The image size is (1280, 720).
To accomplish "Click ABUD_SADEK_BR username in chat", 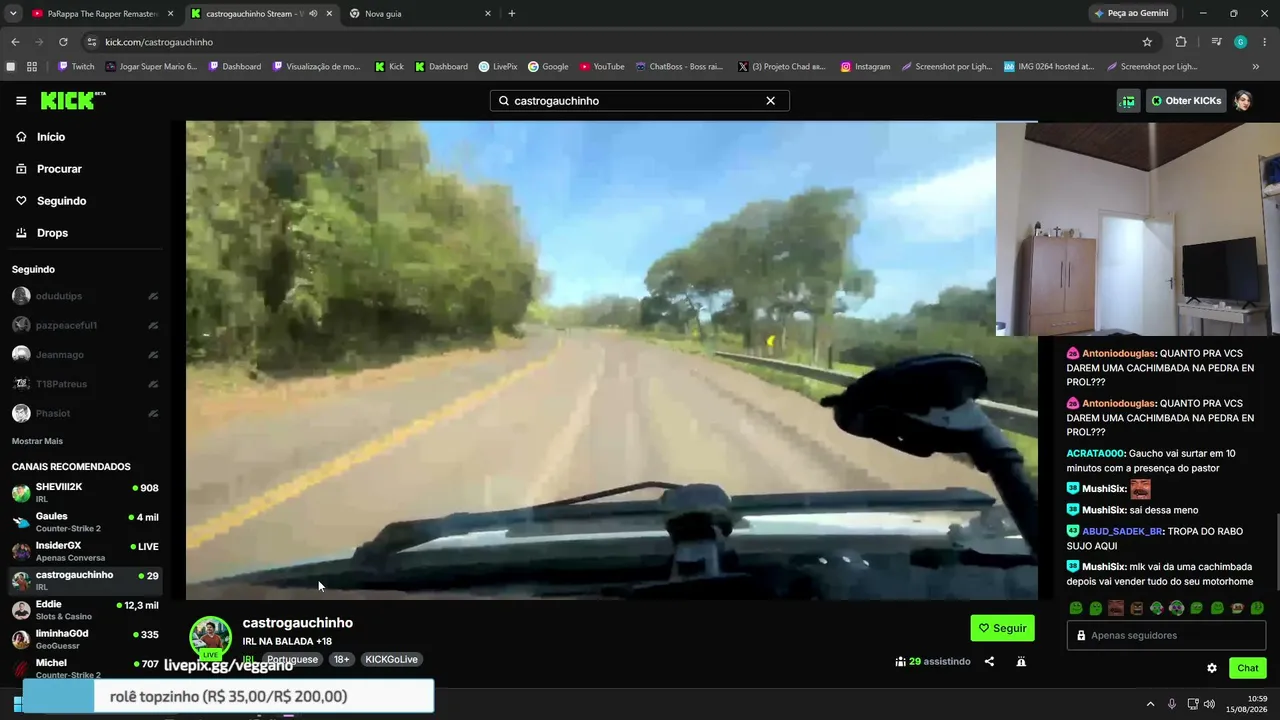I will coord(1122,531).
